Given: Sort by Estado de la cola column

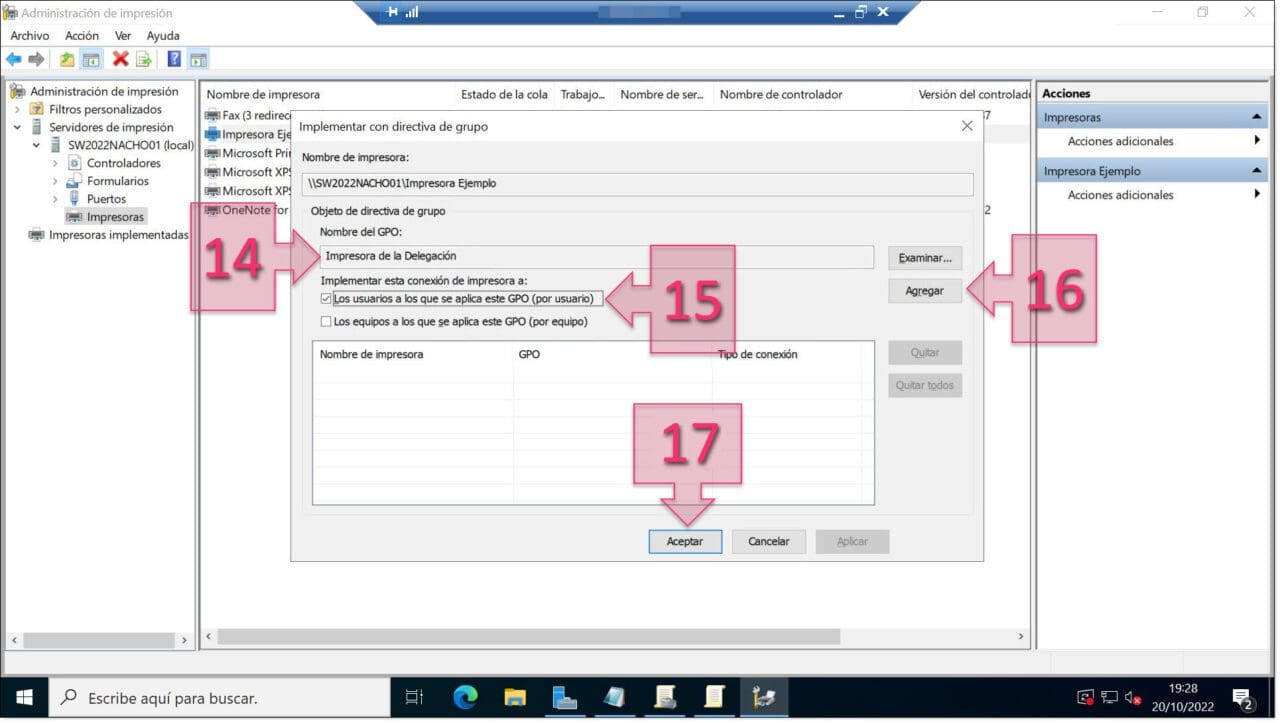Looking at the screenshot, I should (x=504, y=95).
